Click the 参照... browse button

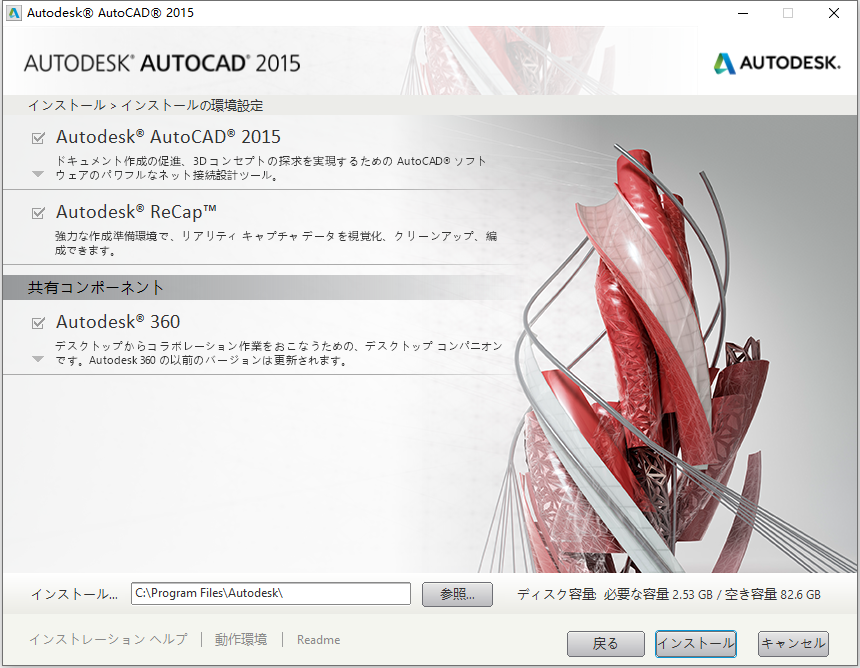click(457, 594)
